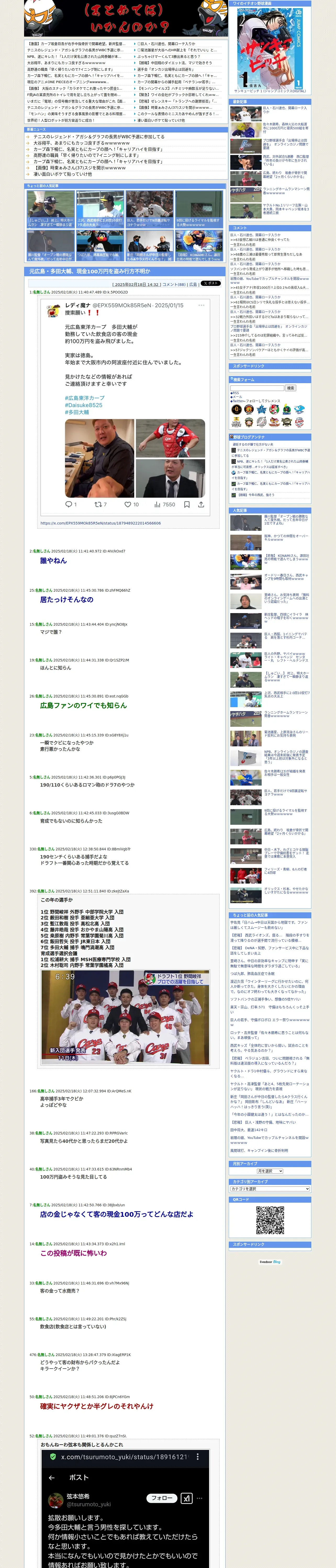Click the Dragons logo icon
The width and height of the screenshot is (336, 1568).
299,410
